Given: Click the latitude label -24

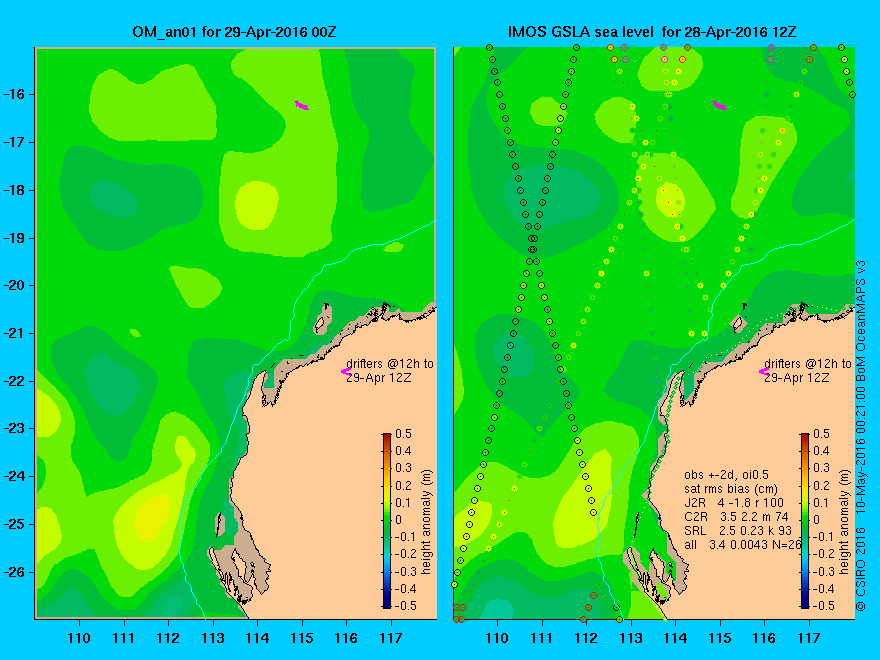Looking at the screenshot, I should click(15, 476).
